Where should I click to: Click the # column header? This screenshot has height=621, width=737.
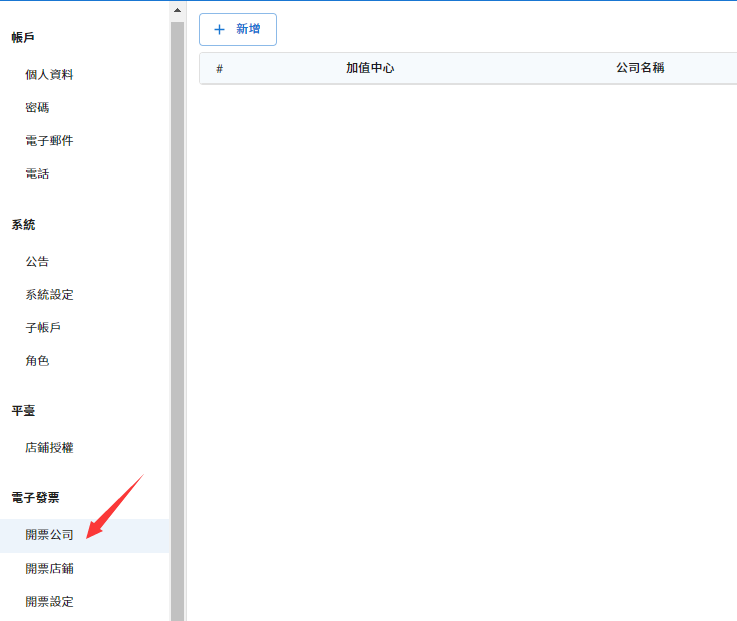click(220, 69)
